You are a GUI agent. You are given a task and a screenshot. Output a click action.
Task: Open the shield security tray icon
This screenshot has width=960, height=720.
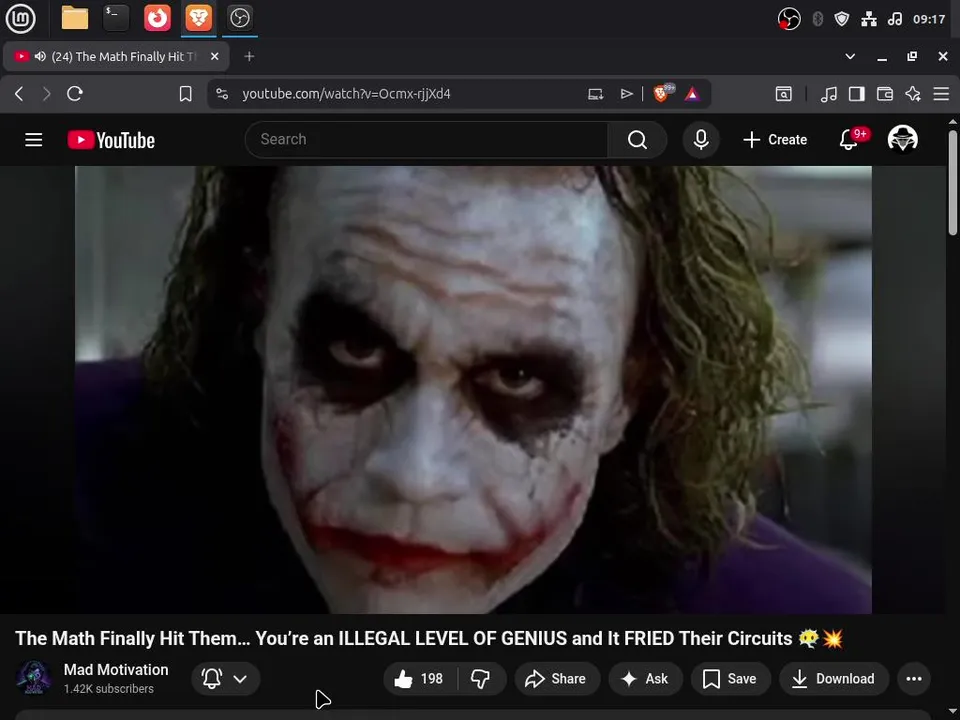[x=842, y=19]
